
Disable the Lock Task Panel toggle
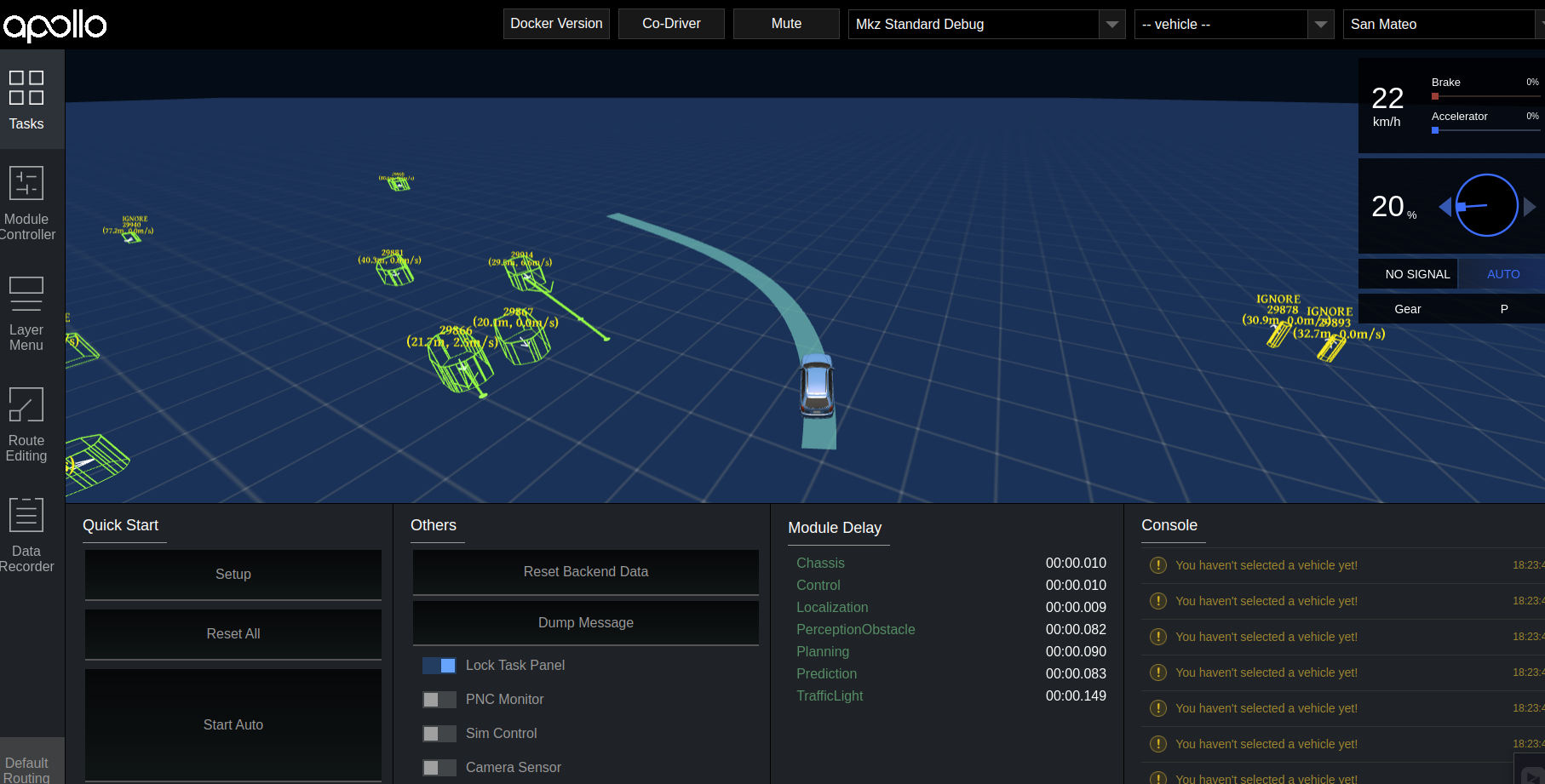(x=439, y=666)
